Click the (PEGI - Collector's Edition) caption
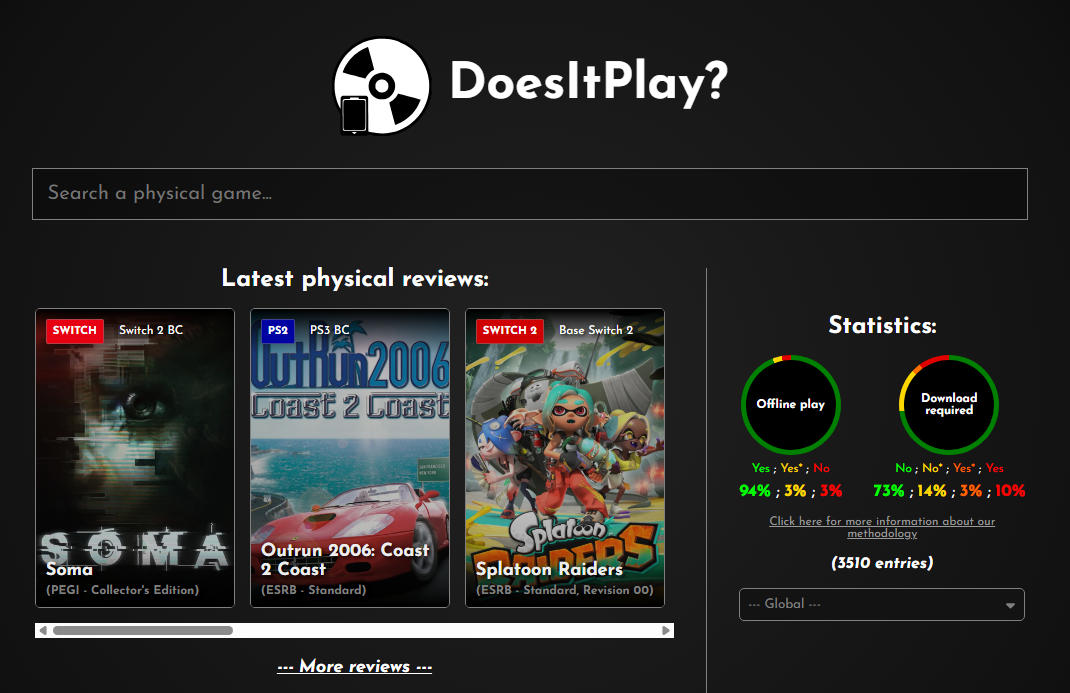1070x693 pixels. click(123, 590)
